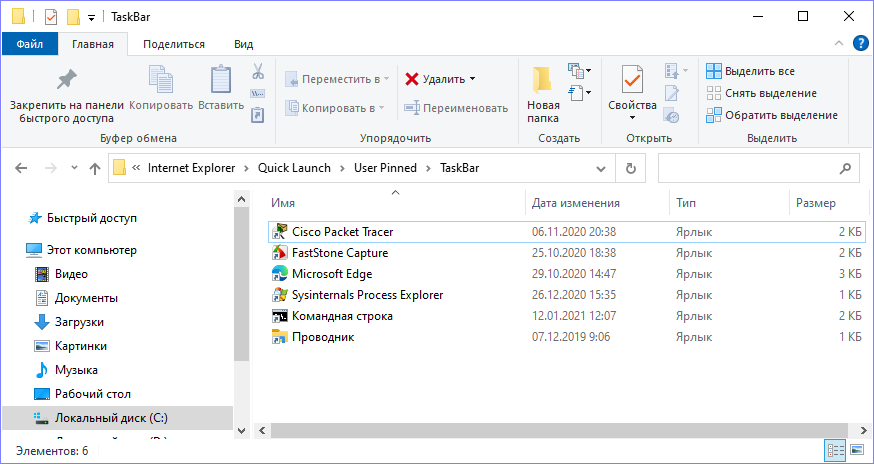874x464 pixels.
Task: Click the navigation pane scroll down arrow
Action: tap(241, 430)
